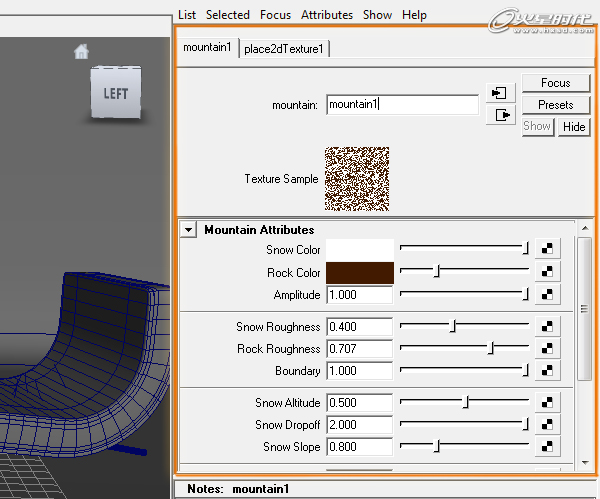This screenshot has width=600, height=499.
Task: Click map button for Snow Slope
Action: point(547,446)
